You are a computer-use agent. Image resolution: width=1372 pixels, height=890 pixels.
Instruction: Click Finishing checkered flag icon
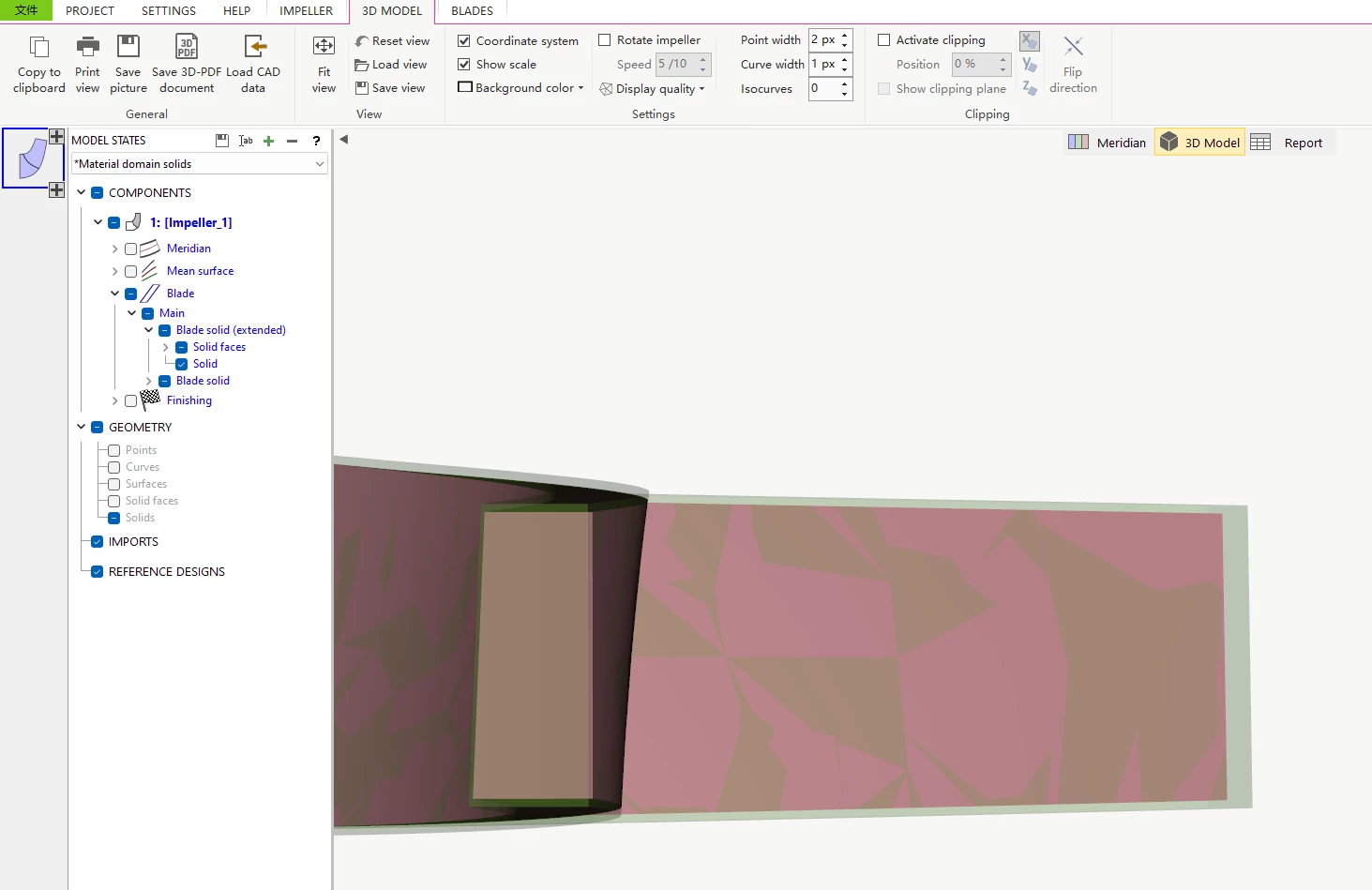[x=150, y=400]
